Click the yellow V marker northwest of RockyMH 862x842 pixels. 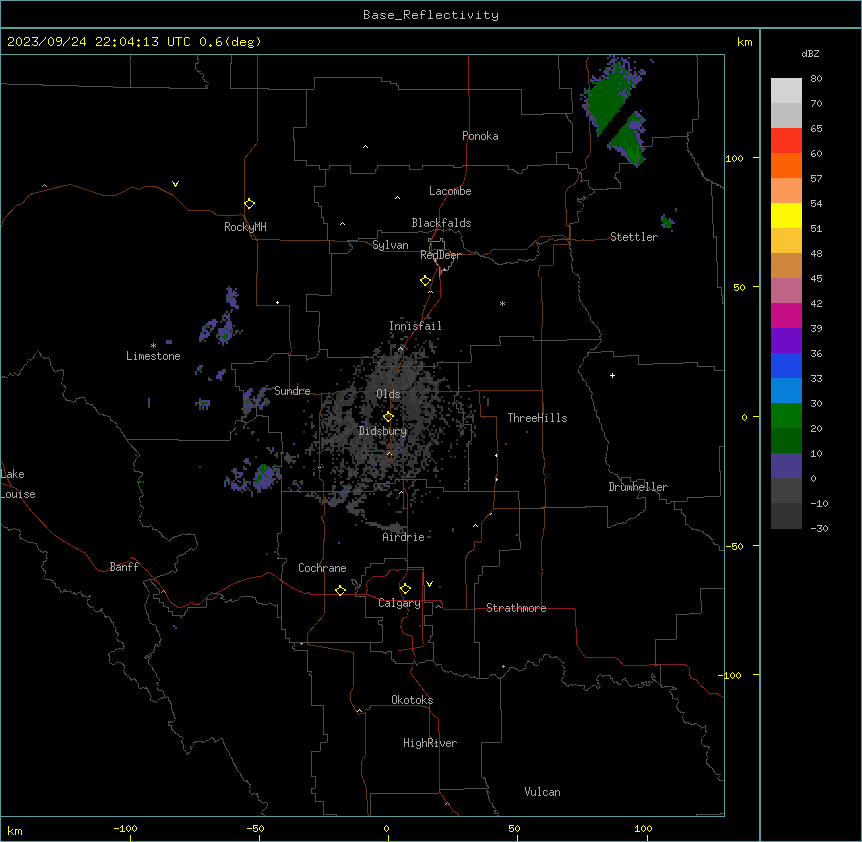[175, 184]
